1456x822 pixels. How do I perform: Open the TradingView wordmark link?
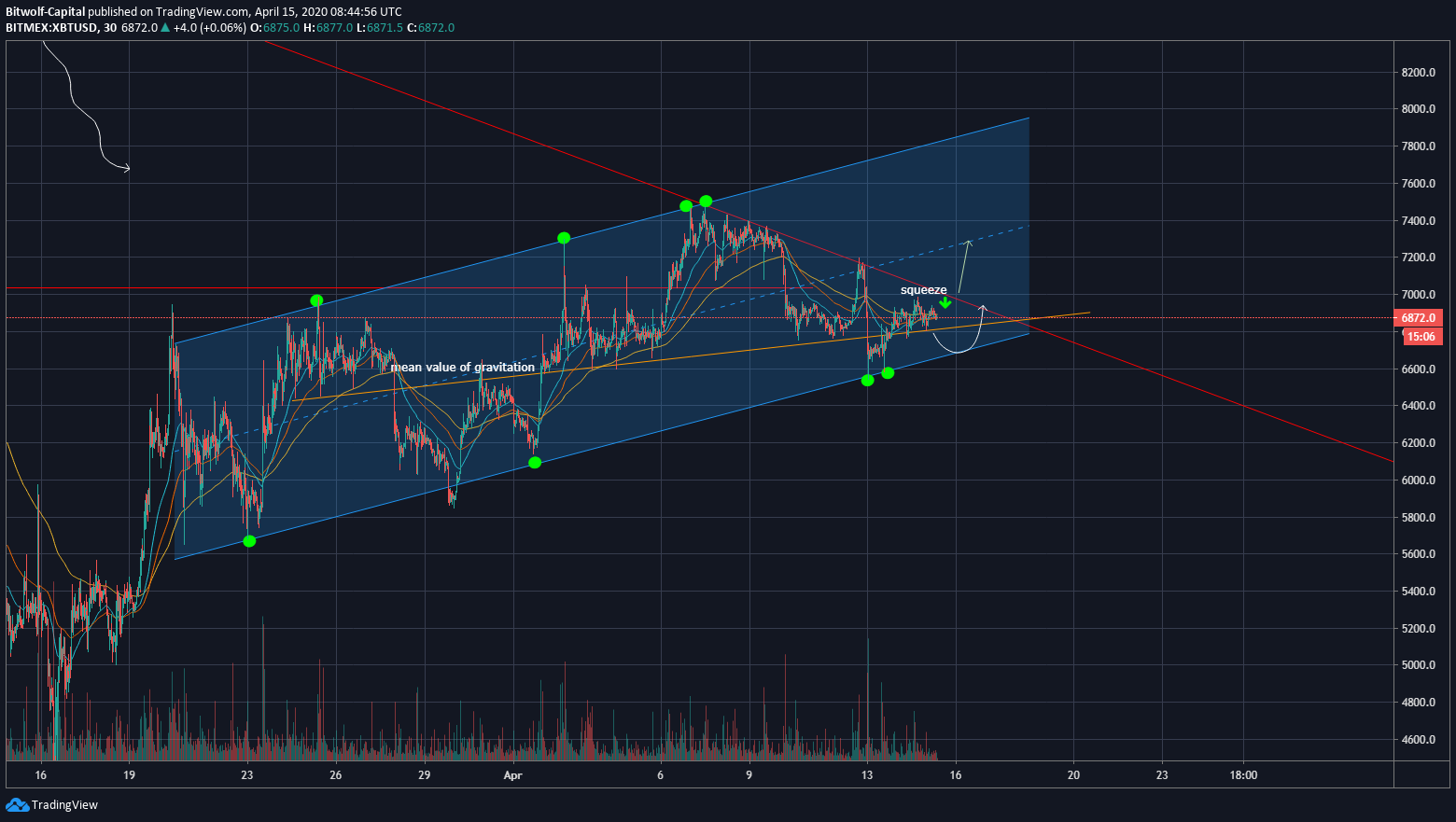(x=64, y=804)
